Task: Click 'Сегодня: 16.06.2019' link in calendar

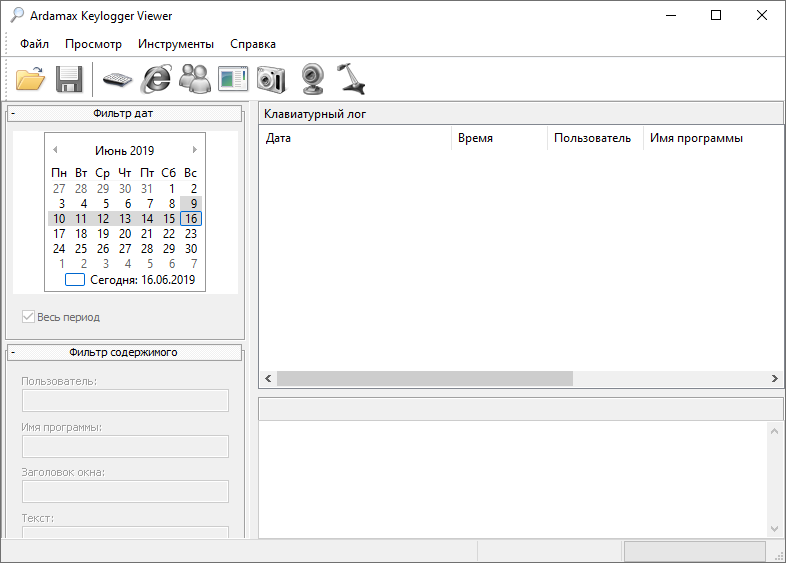Action: pyautogui.click(x=142, y=280)
